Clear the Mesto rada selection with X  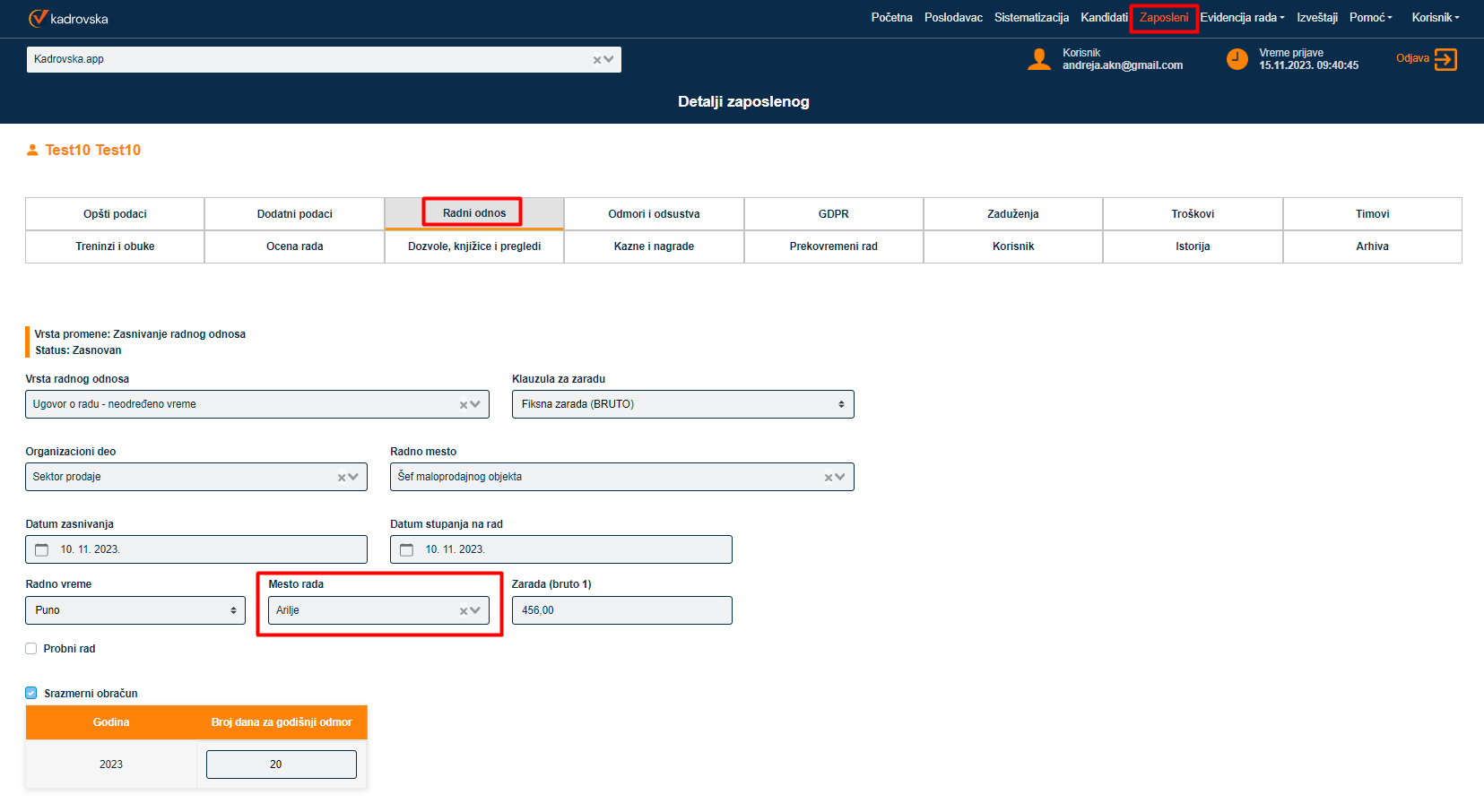tap(464, 611)
